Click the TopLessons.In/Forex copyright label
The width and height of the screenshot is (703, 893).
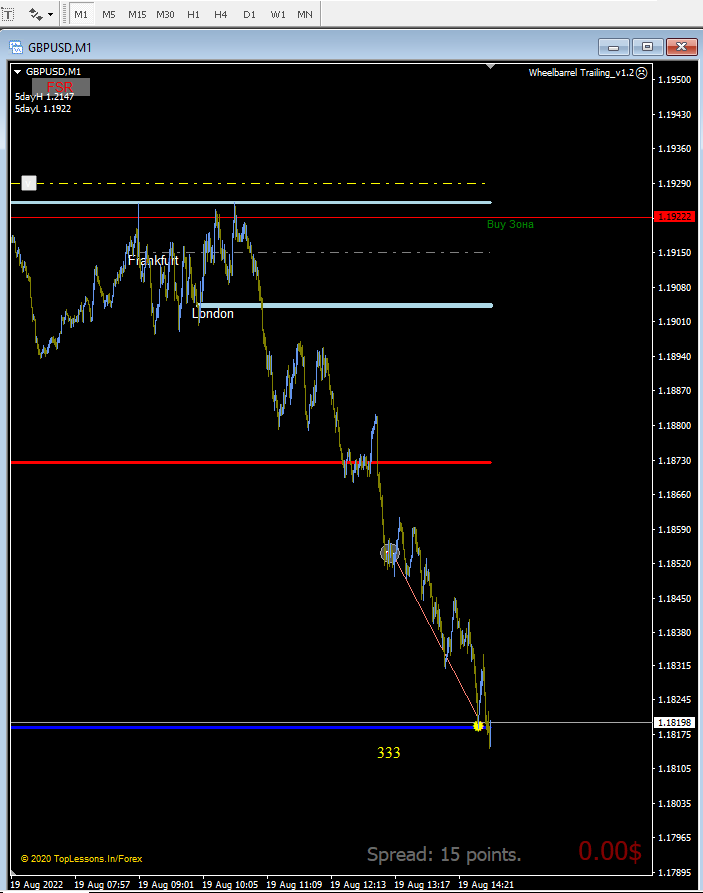pyautogui.click(x=81, y=859)
